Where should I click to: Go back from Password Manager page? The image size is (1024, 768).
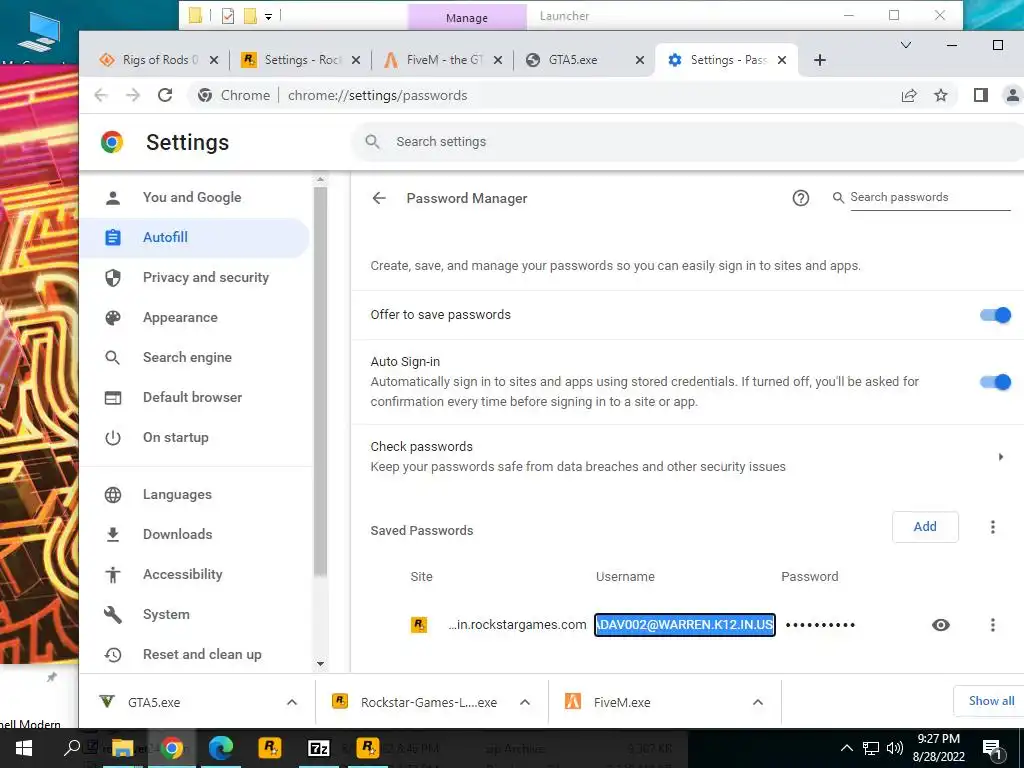pos(379,198)
